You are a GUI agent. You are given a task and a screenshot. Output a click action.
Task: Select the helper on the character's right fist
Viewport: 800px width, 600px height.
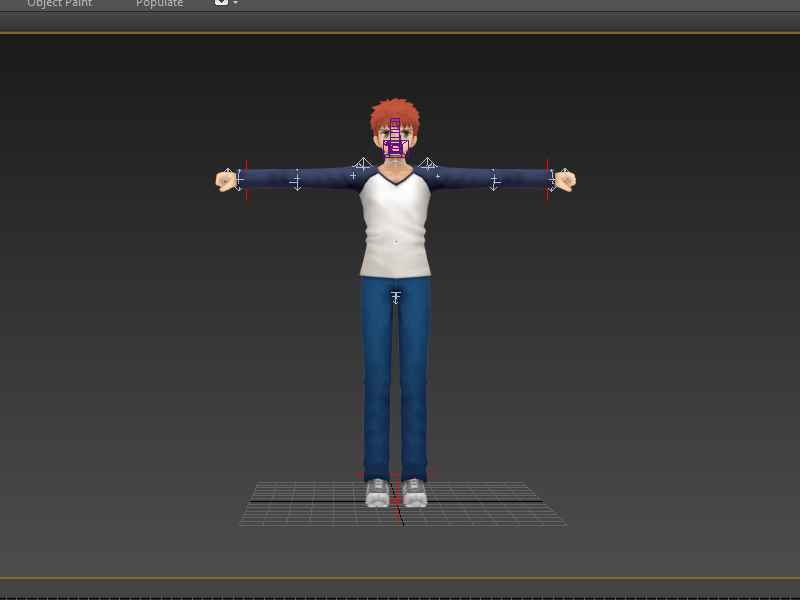(228, 177)
